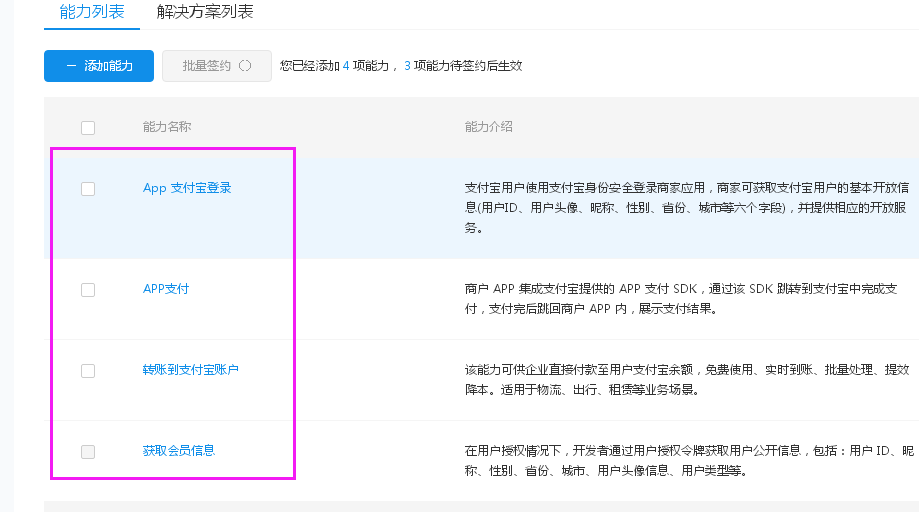The image size is (919, 512).
Task: Toggle the select-all checkbox in table header
Action: (88, 128)
